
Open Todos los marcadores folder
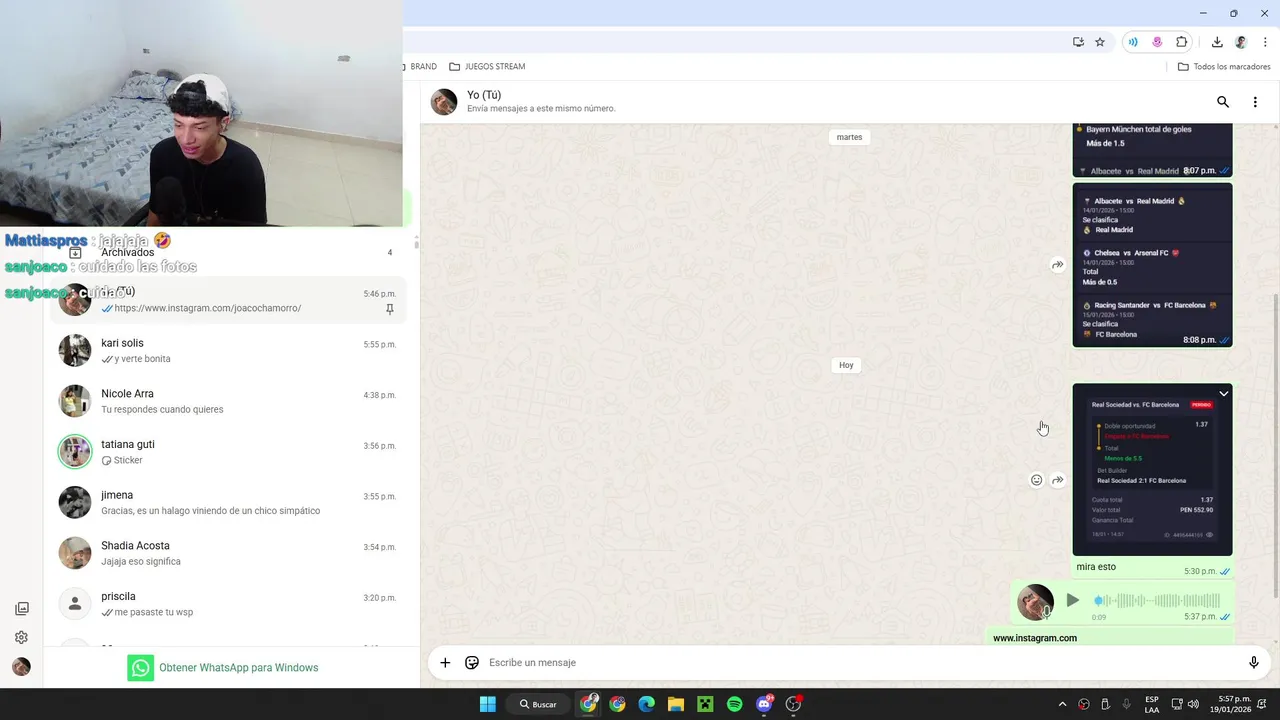click(x=1224, y=66)
